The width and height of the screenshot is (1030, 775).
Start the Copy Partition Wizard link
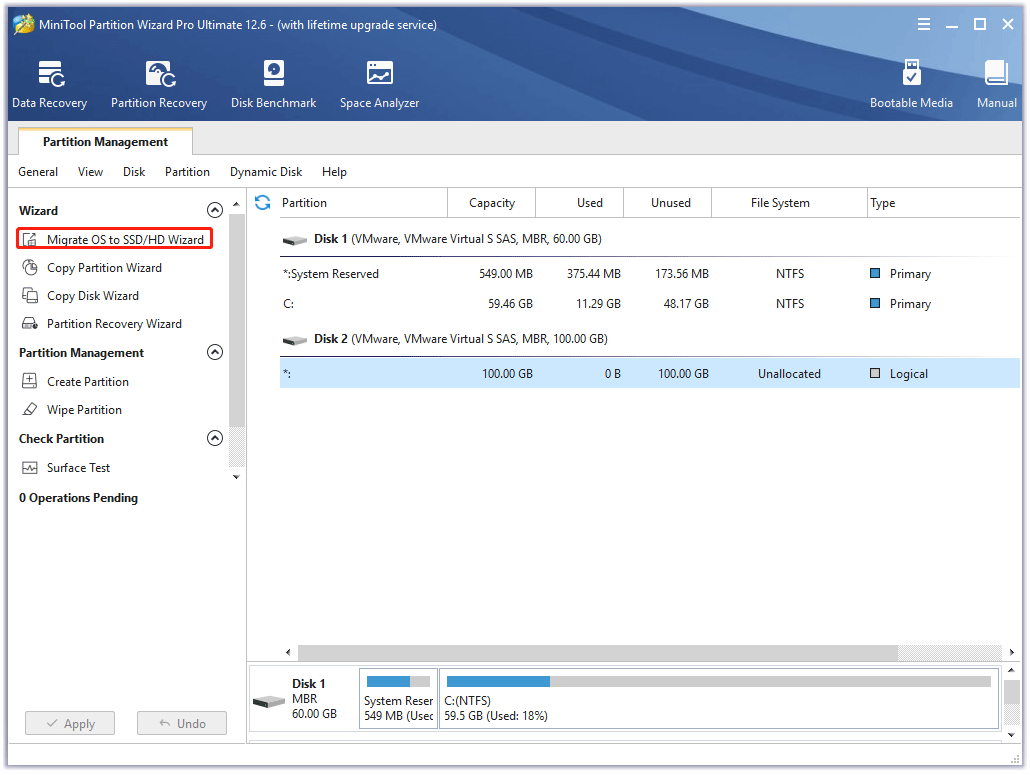pos(104,267)
